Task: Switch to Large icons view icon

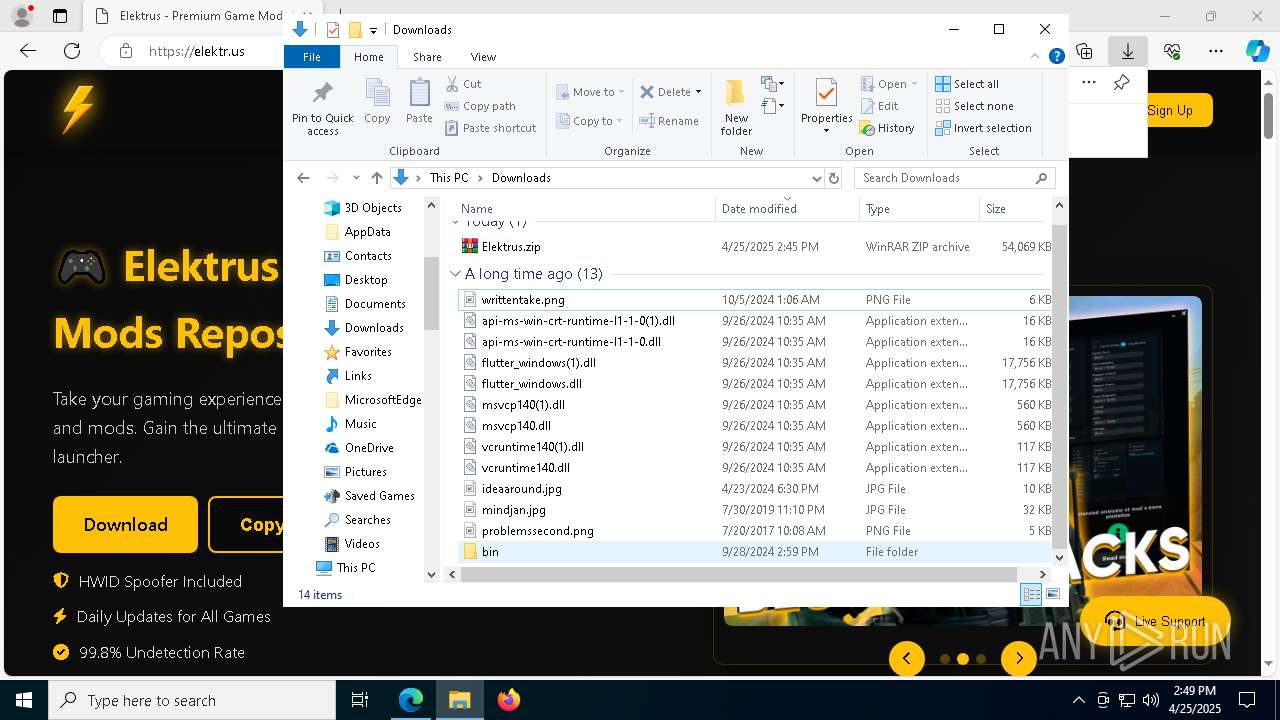Action: pyautogui.click(x=1052, y=594)
